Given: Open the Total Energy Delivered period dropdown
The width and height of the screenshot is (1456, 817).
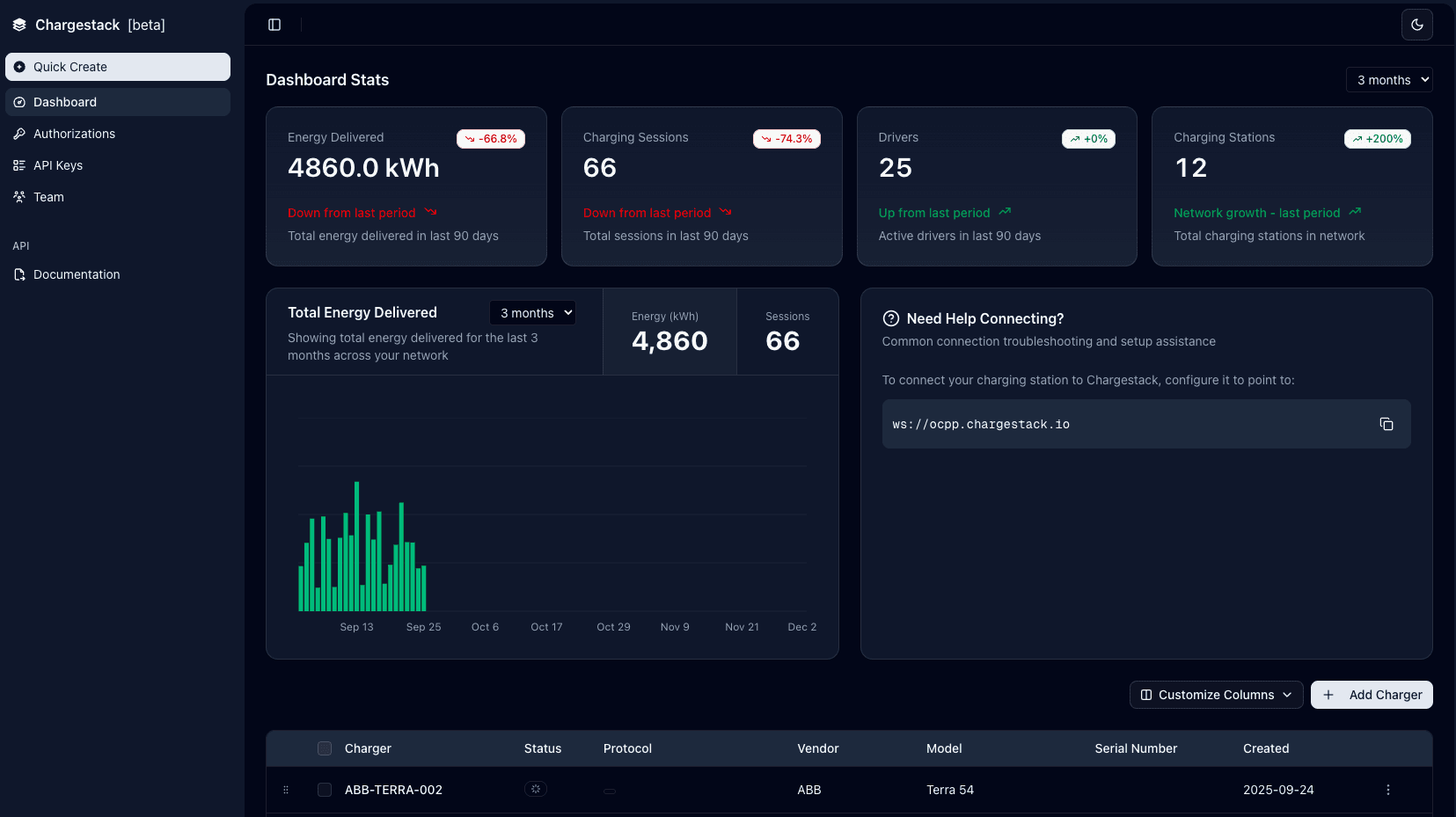Looking at the screenshot, I should click(x=532, y=313).
